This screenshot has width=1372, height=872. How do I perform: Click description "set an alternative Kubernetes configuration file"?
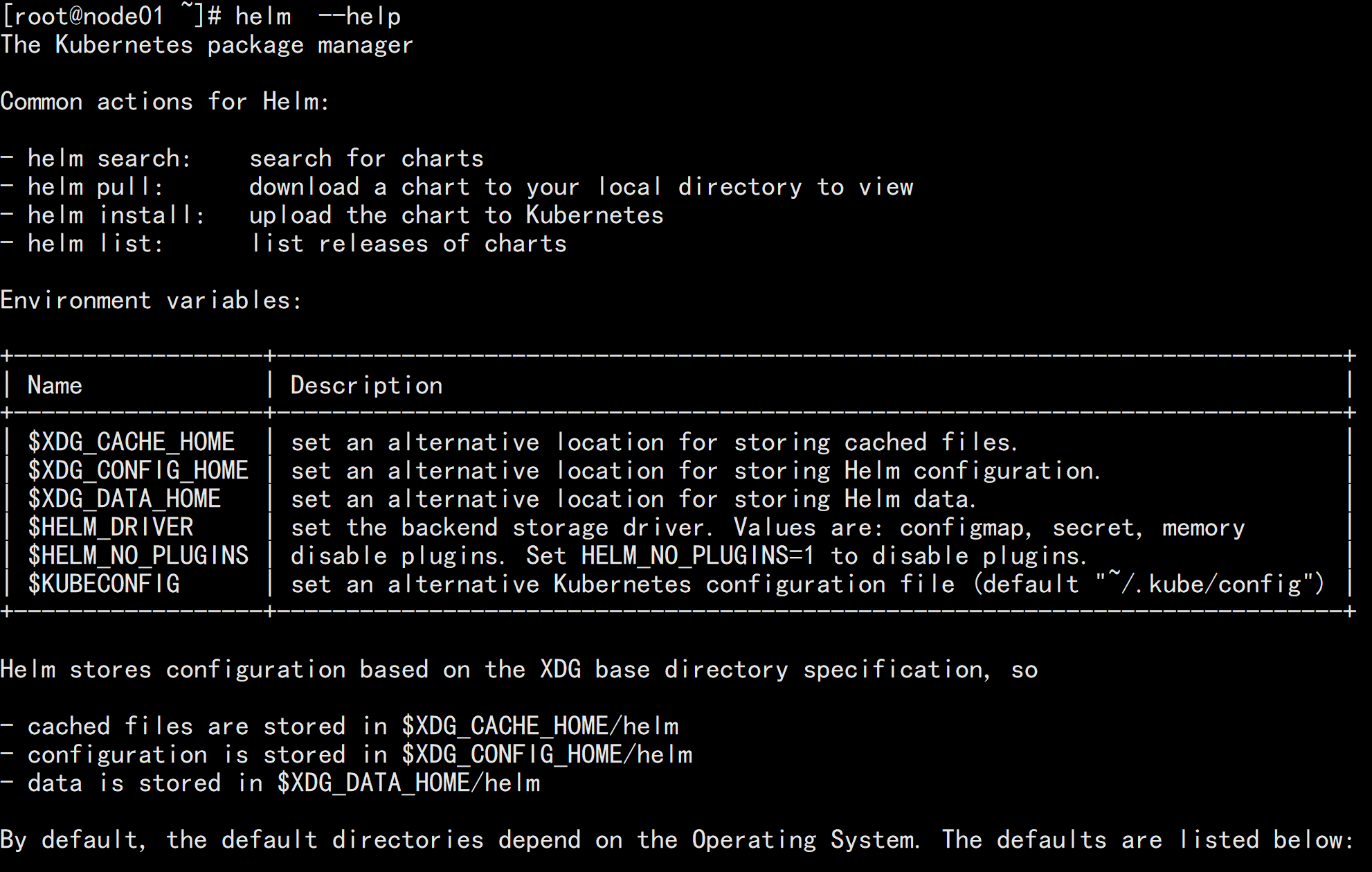(622, 584)
